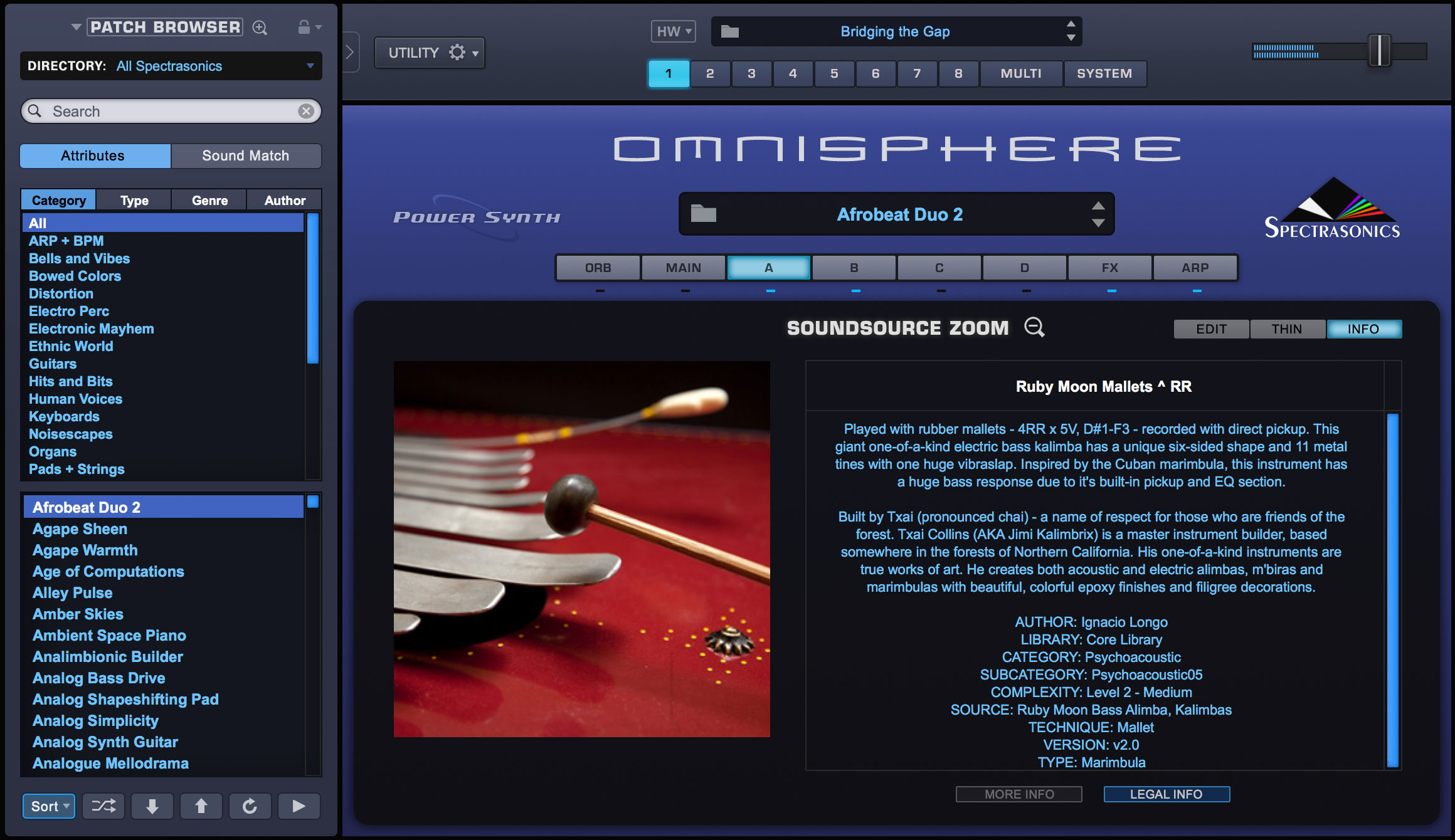The width and height of the screenshot is (1455, 840).
Task: Step to previous patch with up arrow
Action: tap(201, 806)
